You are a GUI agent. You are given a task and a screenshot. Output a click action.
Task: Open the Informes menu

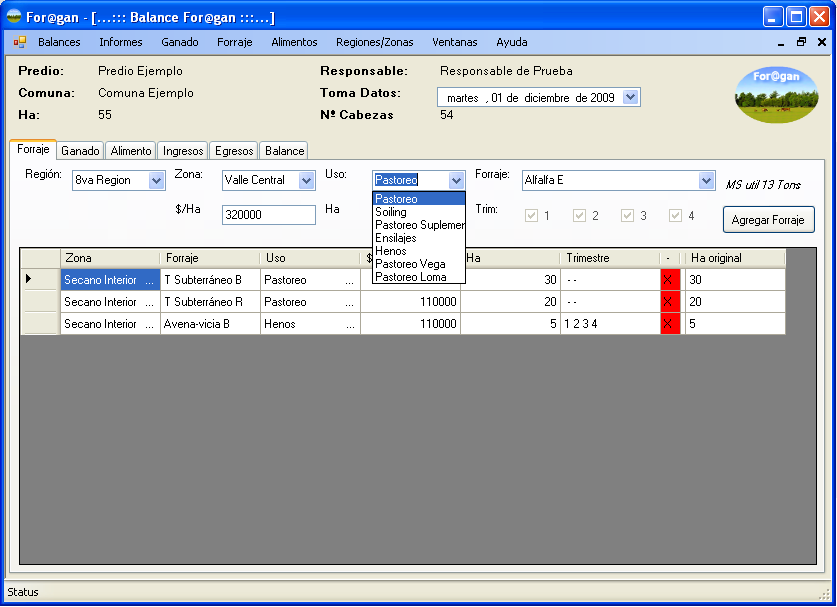pyautogui.click(x=120, y=42)
